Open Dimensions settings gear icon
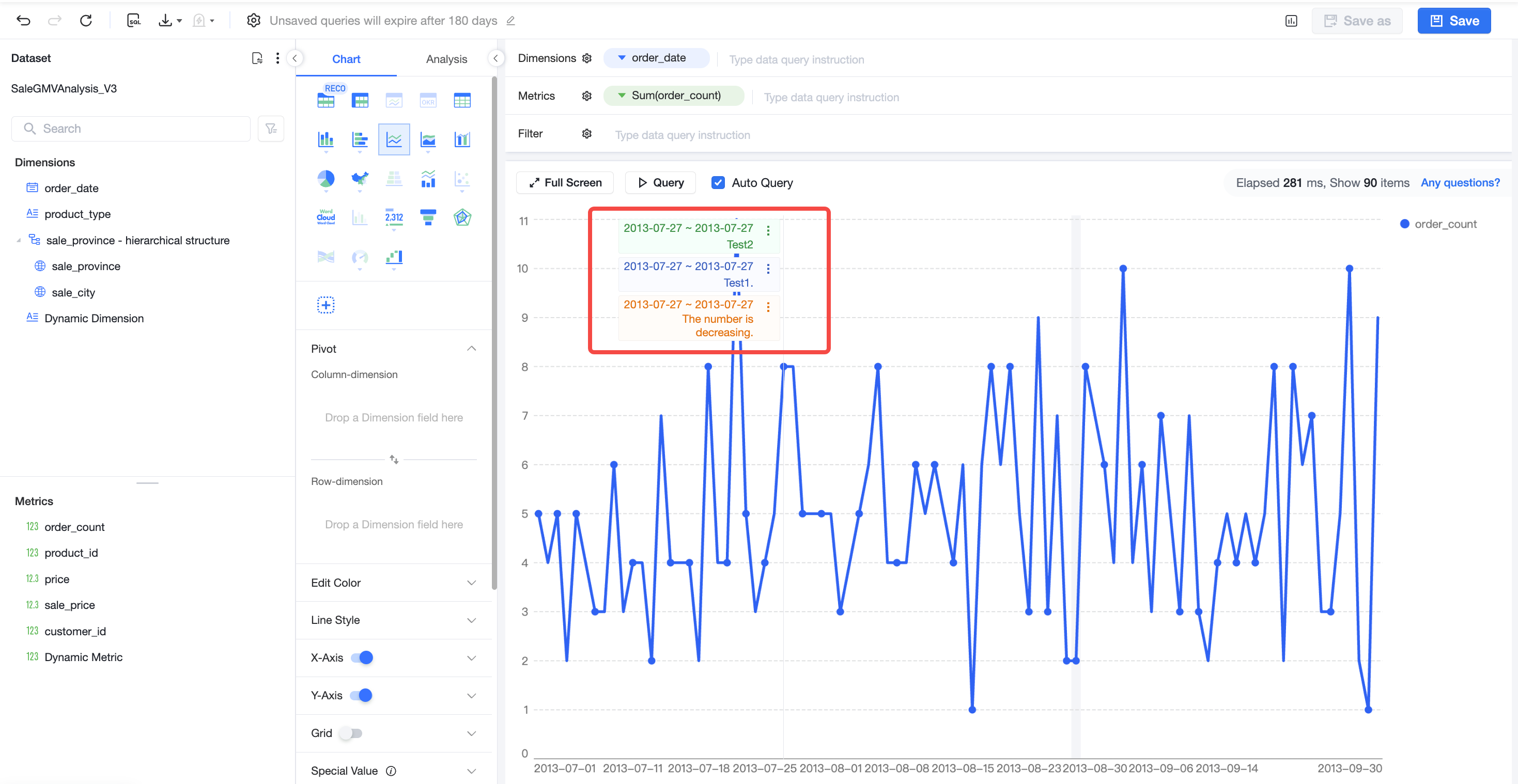Screen dimensions: 1518x784 click(x=586, y=58)
